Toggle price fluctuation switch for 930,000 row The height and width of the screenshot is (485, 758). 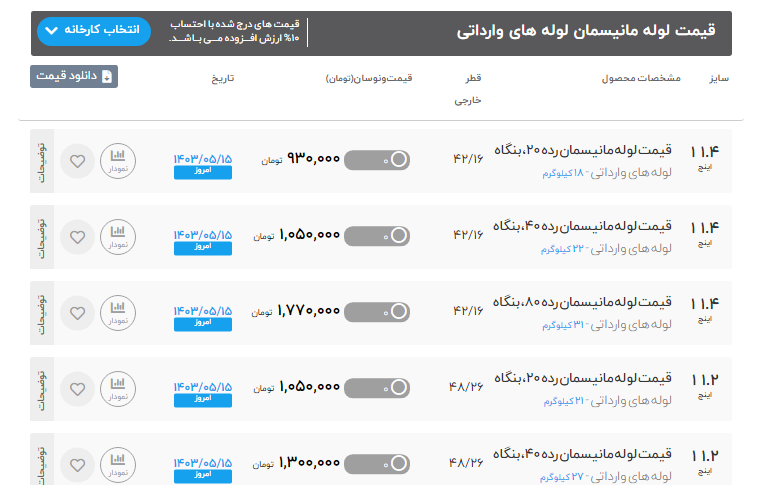(x=376, y=159)
